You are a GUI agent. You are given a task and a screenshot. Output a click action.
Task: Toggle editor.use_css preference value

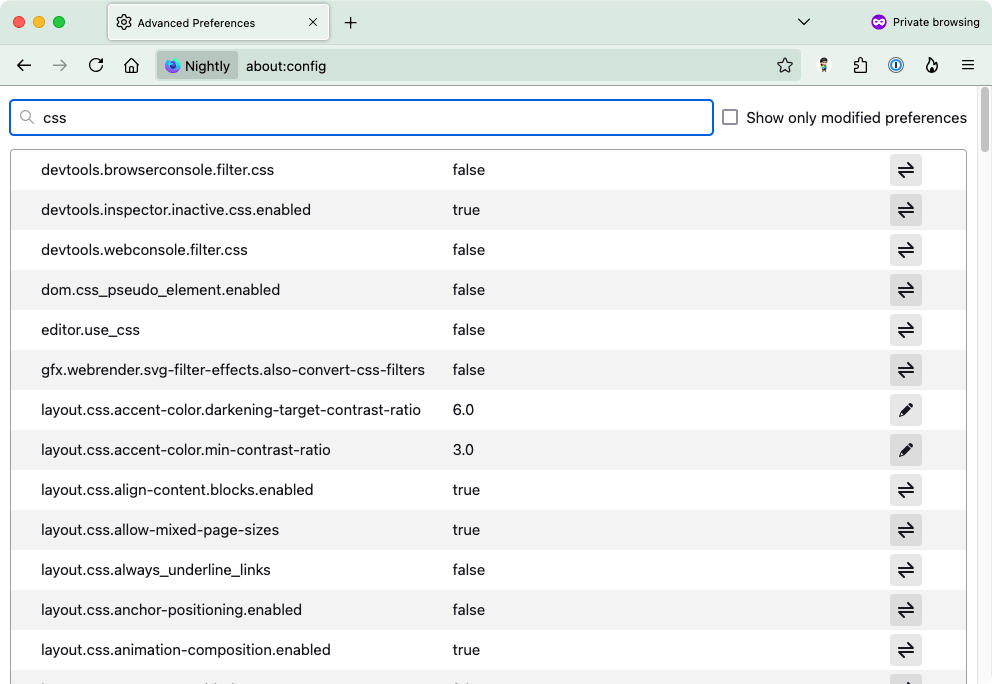click(x=905, y=330)
